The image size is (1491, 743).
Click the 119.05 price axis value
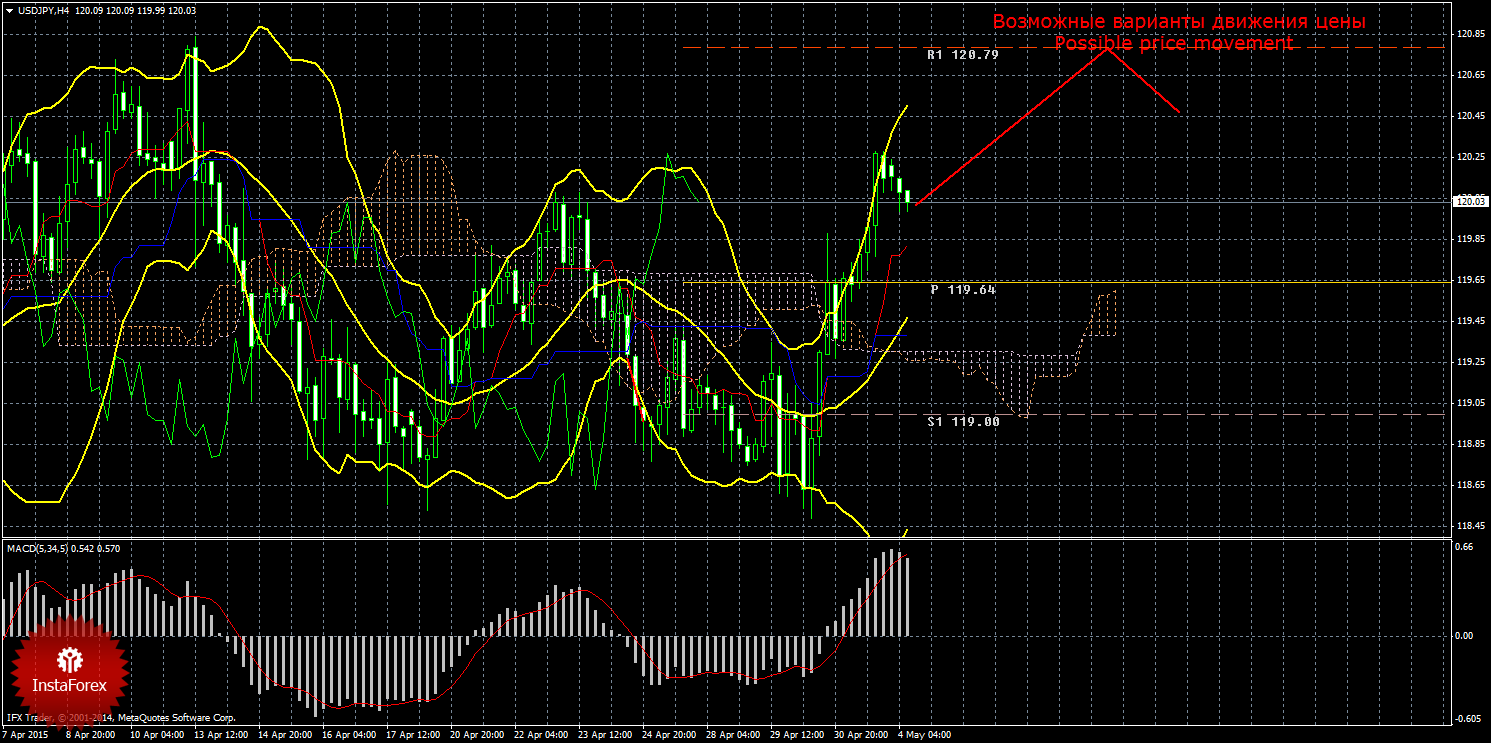coord(1470,403)
